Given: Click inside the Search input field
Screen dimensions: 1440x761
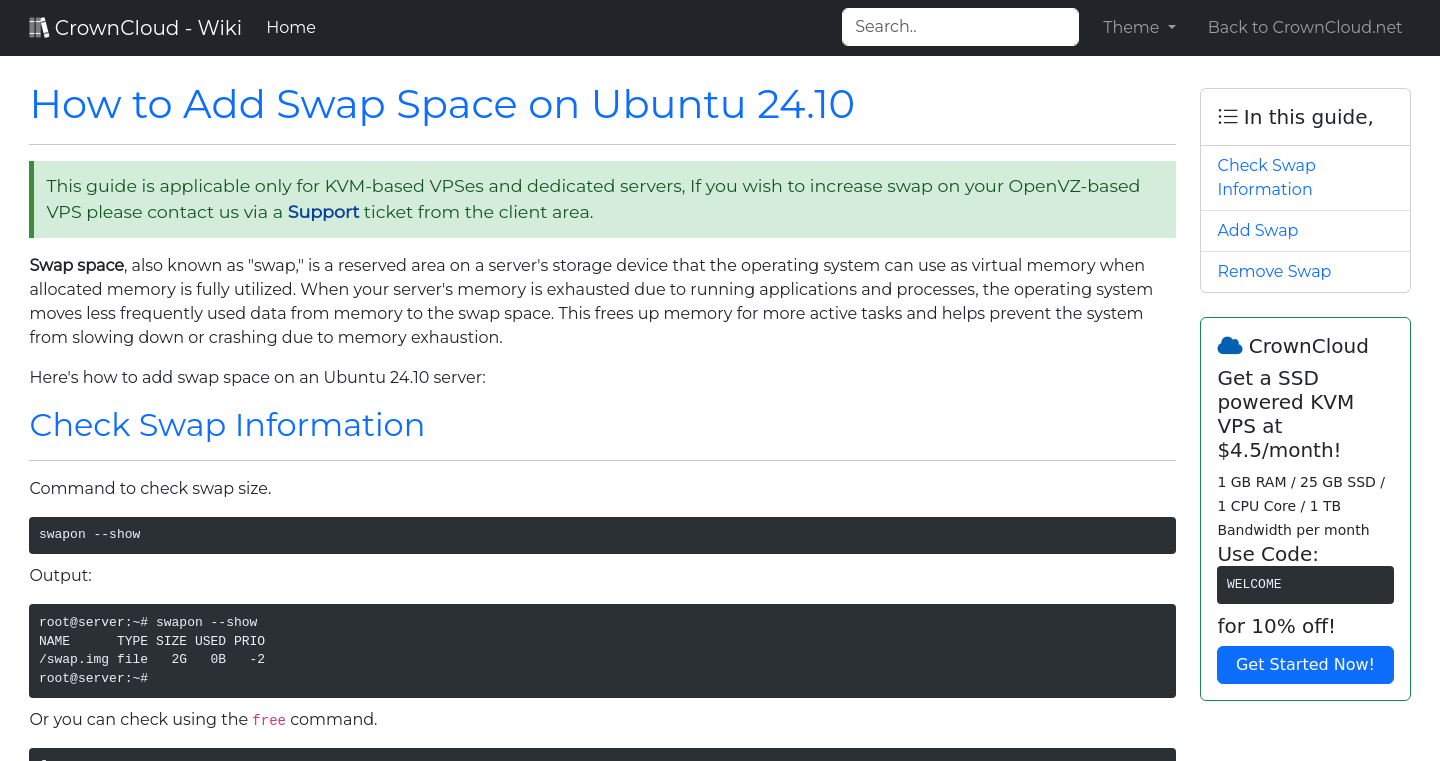Looking at the screenshot, I should point(959,27).
